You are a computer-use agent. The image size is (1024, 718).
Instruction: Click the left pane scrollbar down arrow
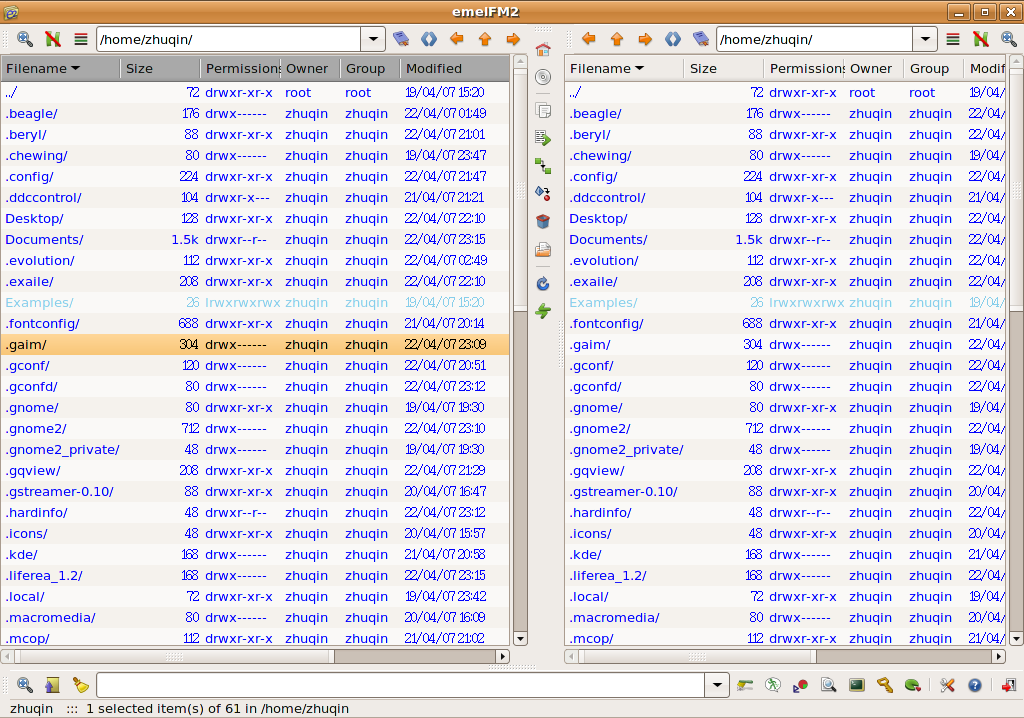coord(520,639)
